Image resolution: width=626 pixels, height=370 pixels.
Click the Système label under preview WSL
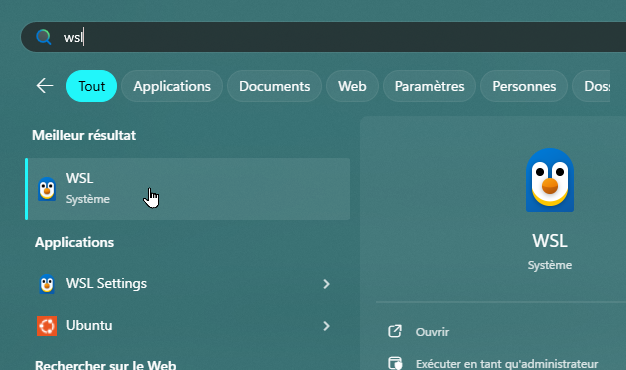550,265
